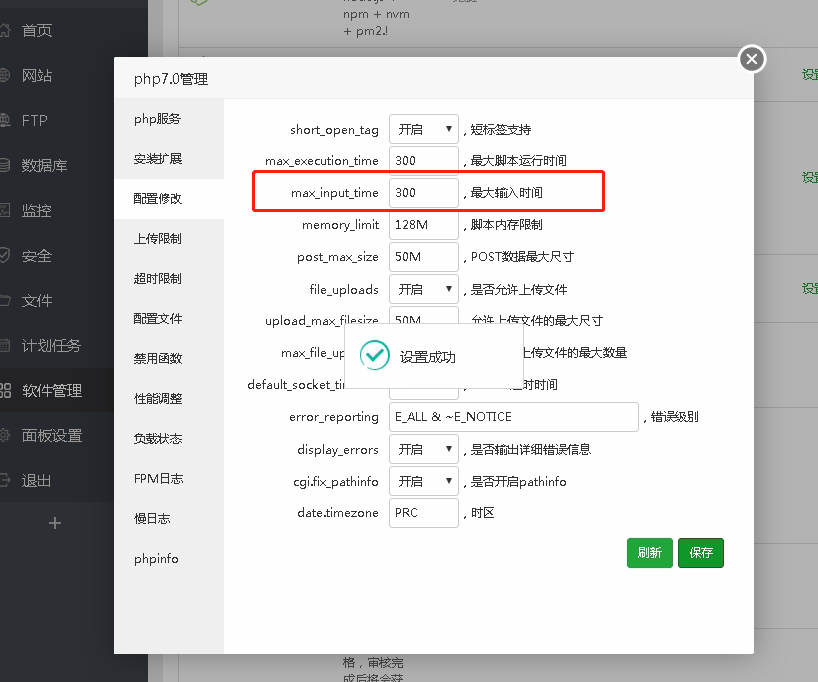Click the 设置成功 checkmark icon

coord(375,355)
